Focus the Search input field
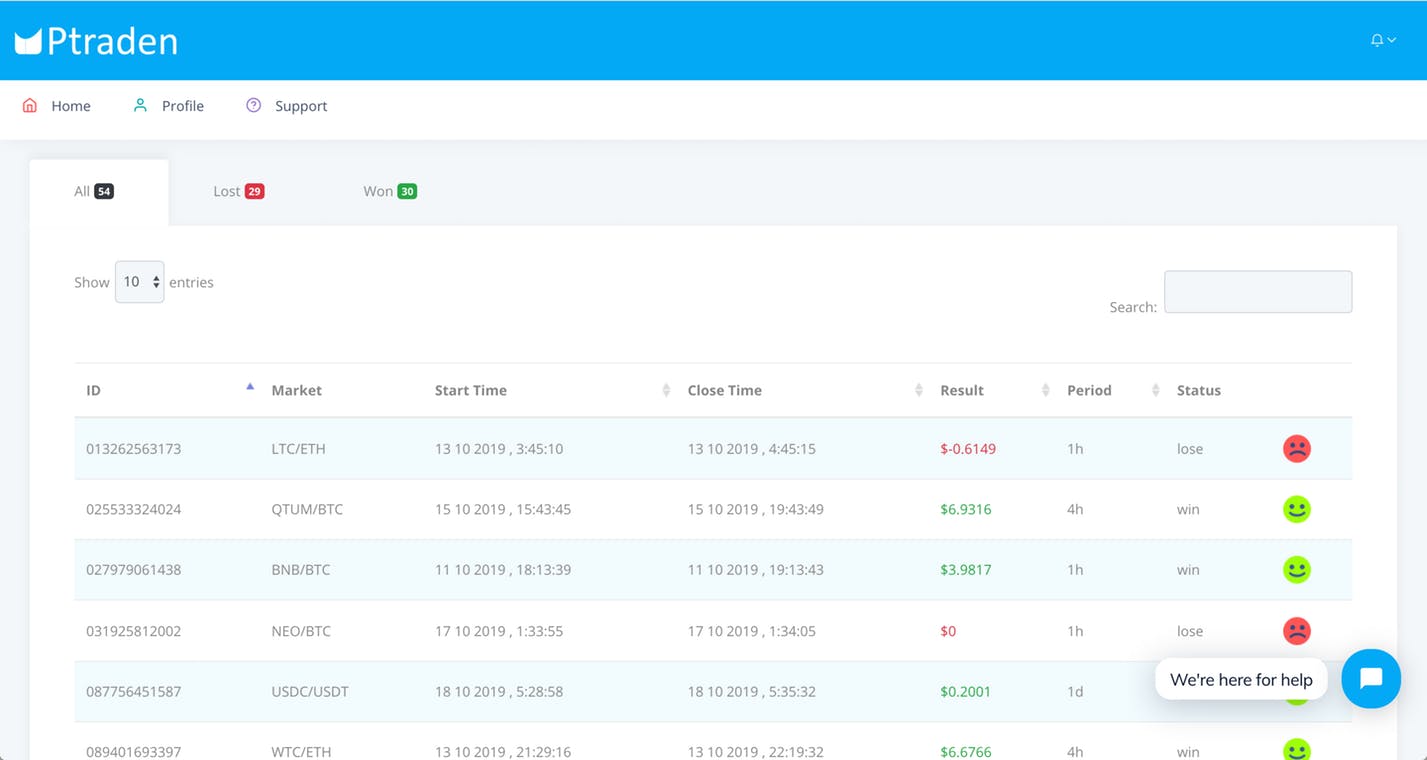Image resolution: width=1427 pixels, height=760 pixels. pyautogui.click(x=1257, y=292)
